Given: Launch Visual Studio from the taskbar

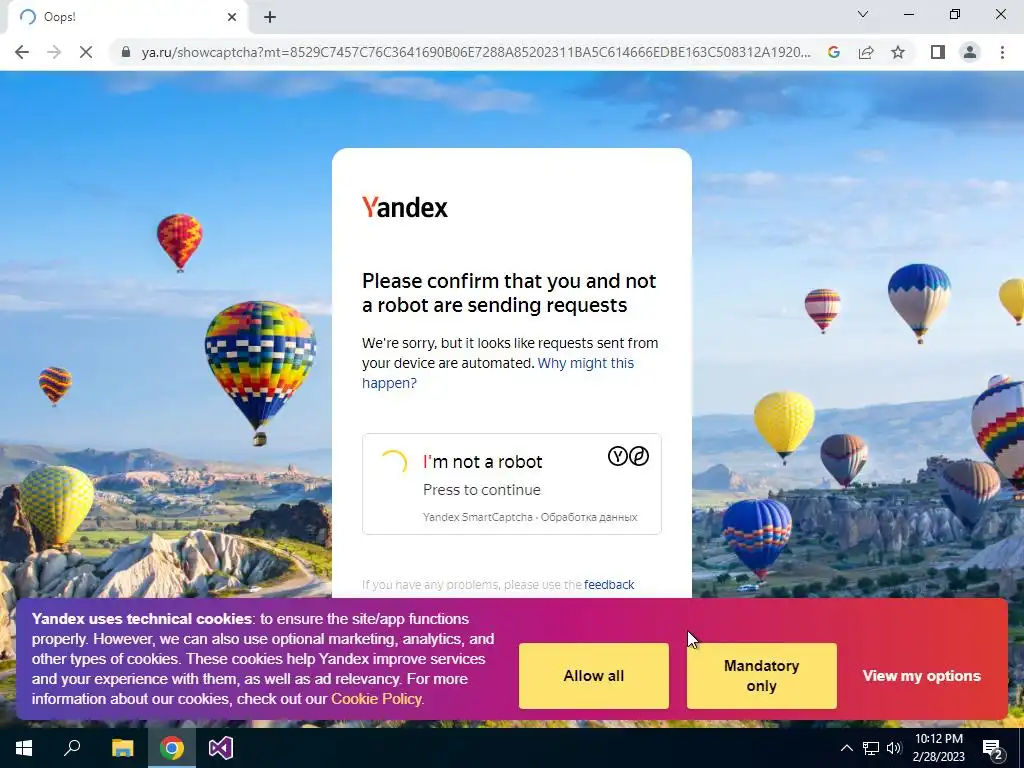Looking at the screenshot, I should coord(221,748).
